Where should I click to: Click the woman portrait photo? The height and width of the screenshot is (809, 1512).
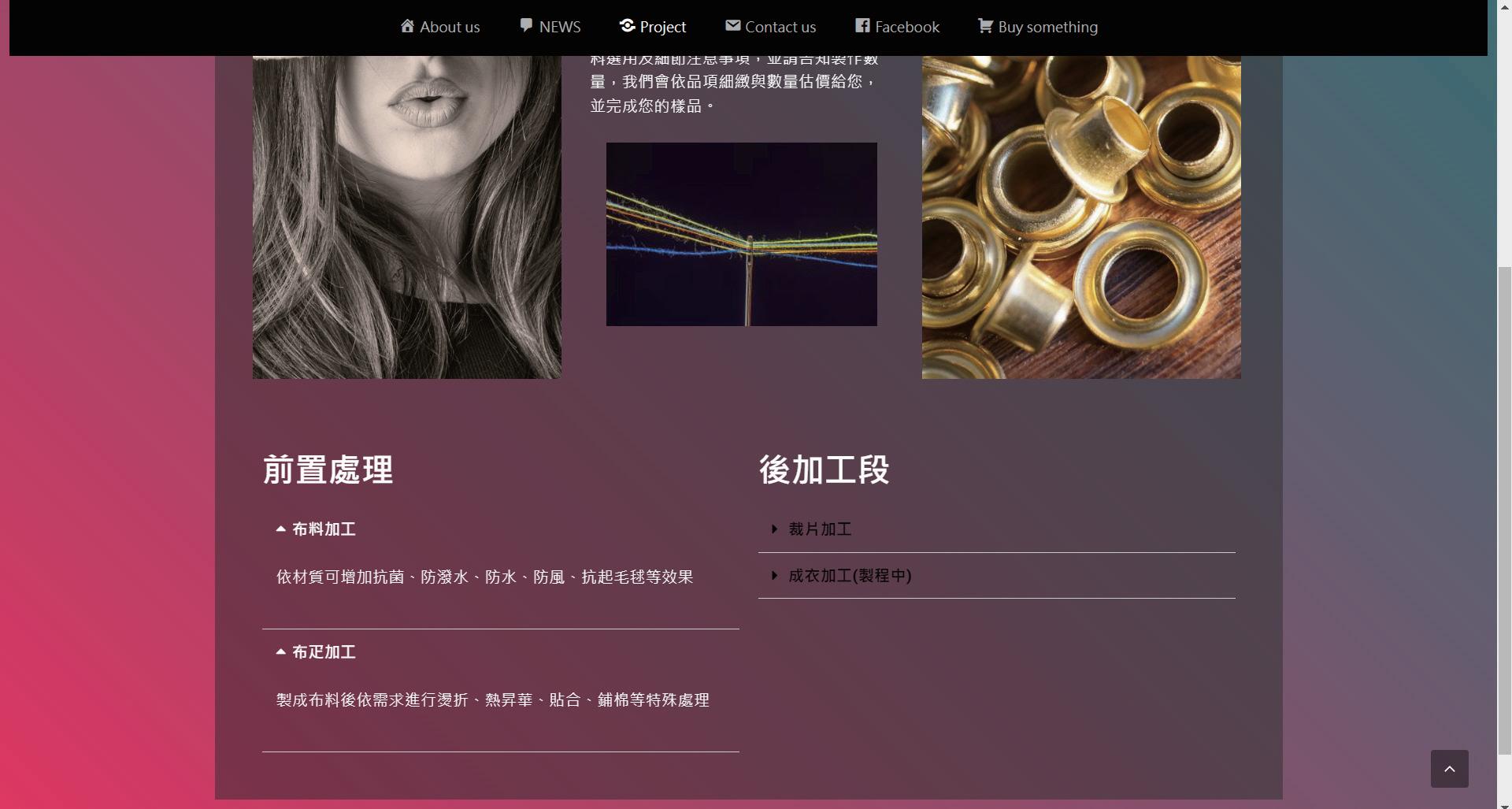pos(406,217)
